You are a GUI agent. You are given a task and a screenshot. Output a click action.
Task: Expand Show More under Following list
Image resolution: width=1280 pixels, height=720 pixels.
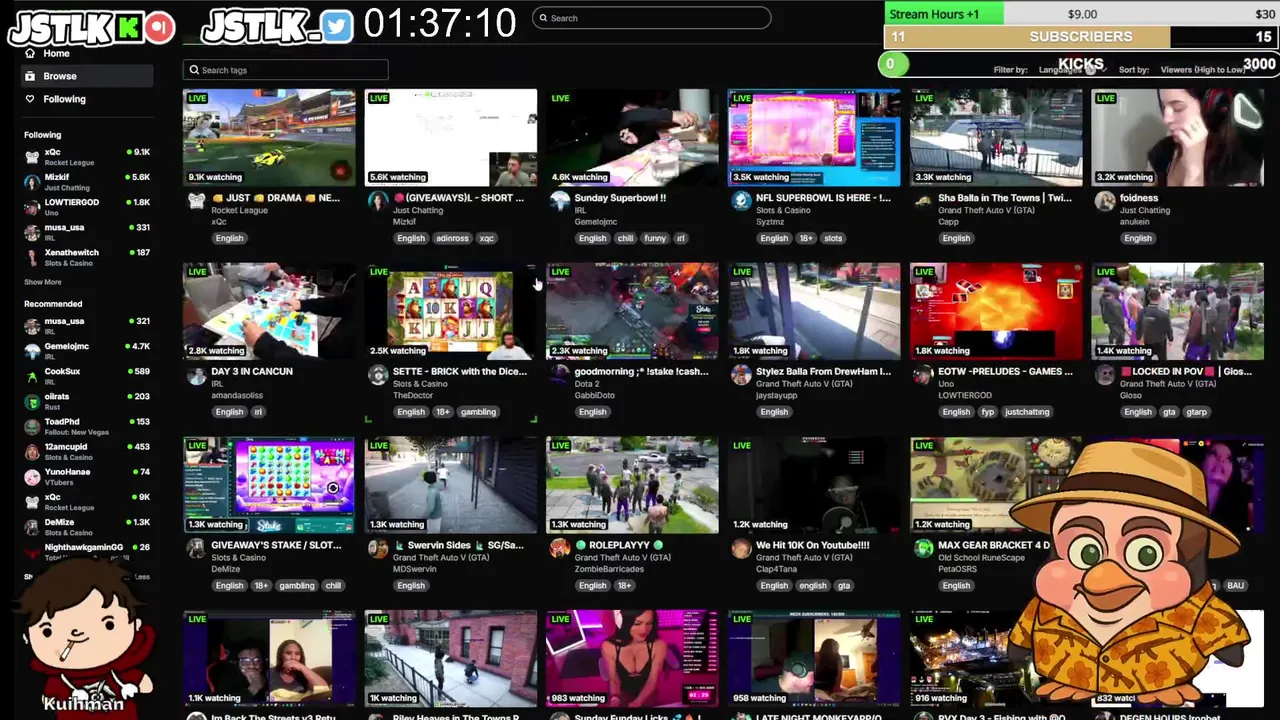(43, 282)
